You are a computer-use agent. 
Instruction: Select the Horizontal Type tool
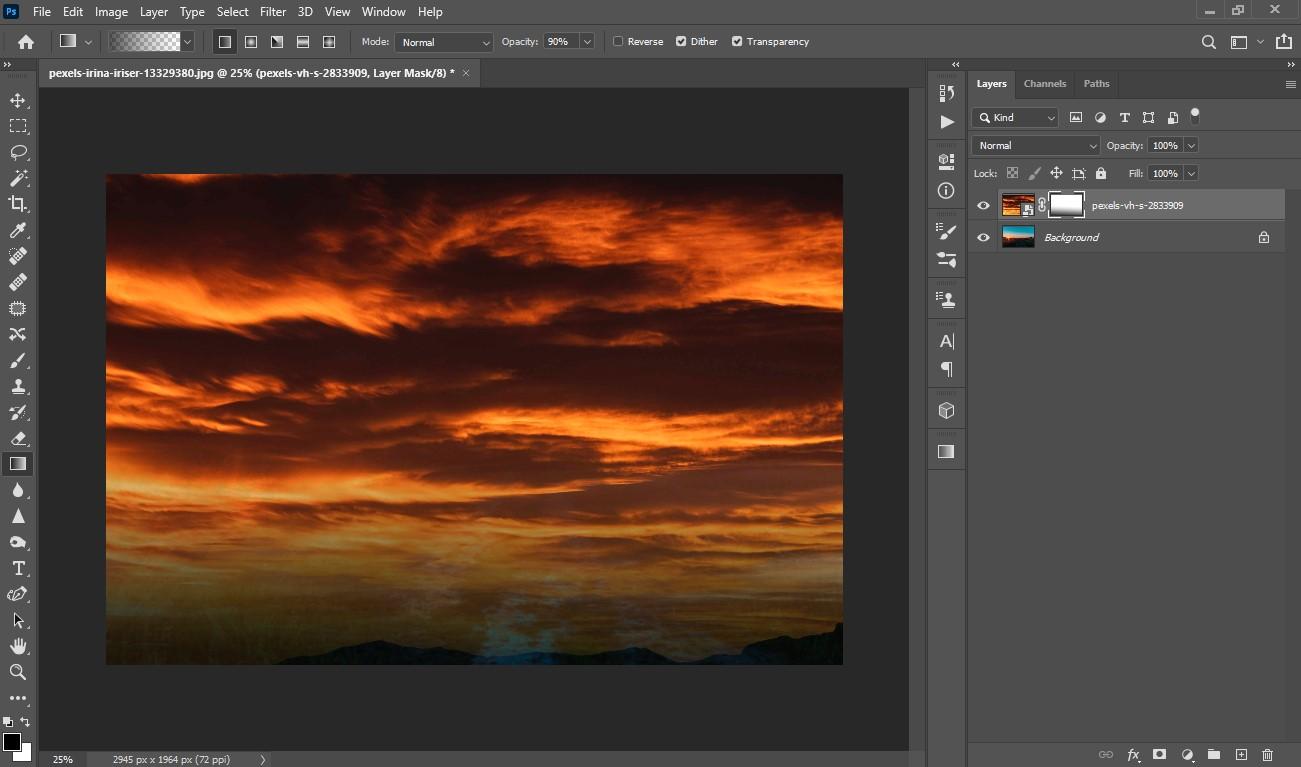coord(18,568)
